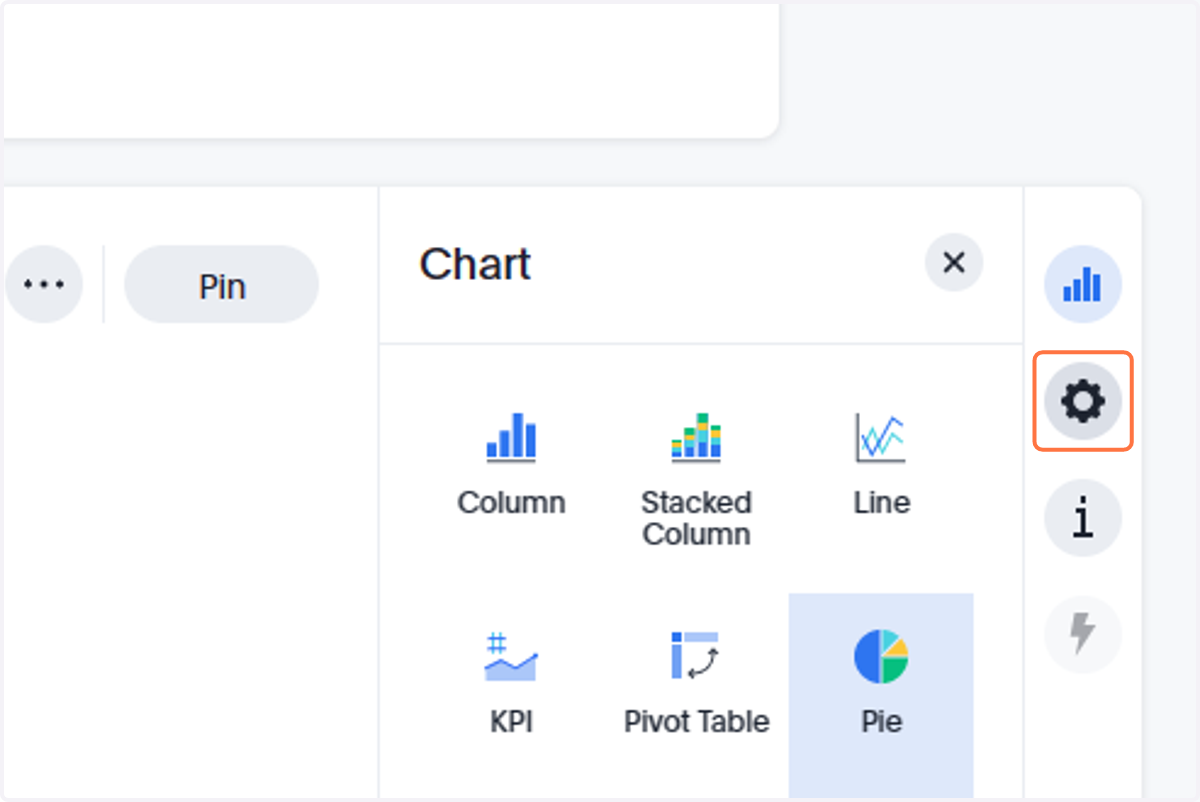Choose the KPI chart type
The width and height of the screenshot is (1200, 802).
point(511,684)
